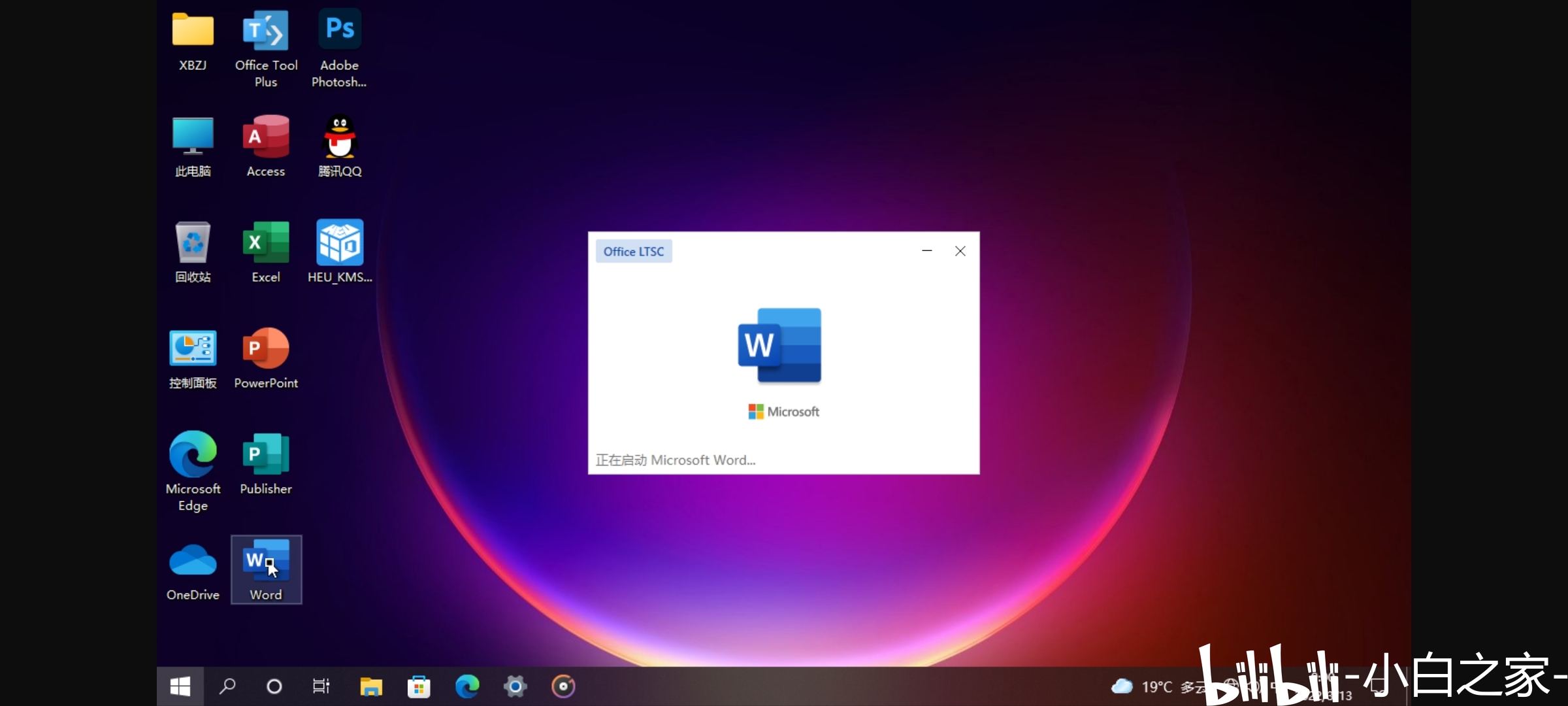Open OneDrive from the desktop
This screenshot has width=1568, height=706.
click(x=192, y=561)
